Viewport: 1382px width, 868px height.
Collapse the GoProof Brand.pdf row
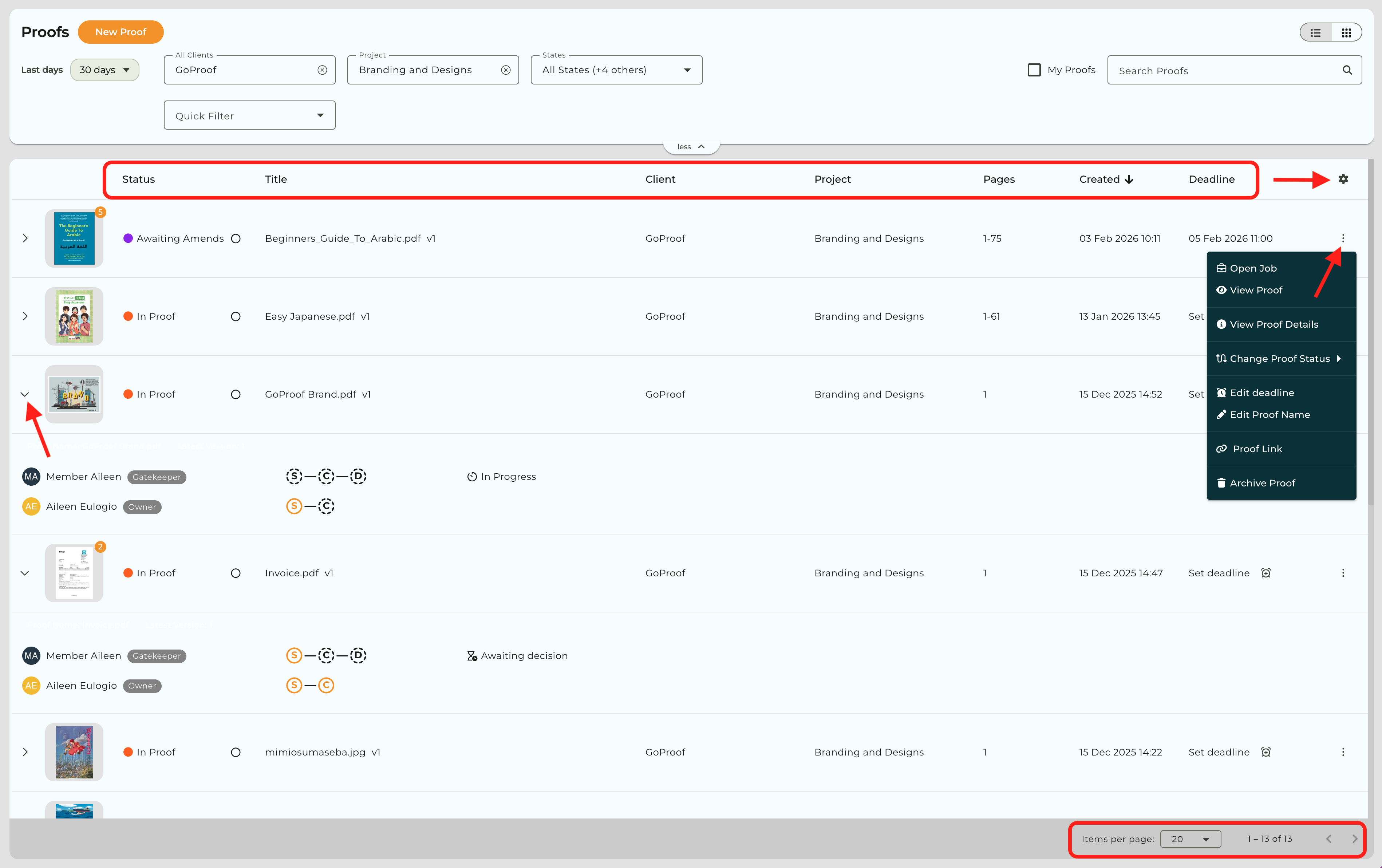point(25,394)
